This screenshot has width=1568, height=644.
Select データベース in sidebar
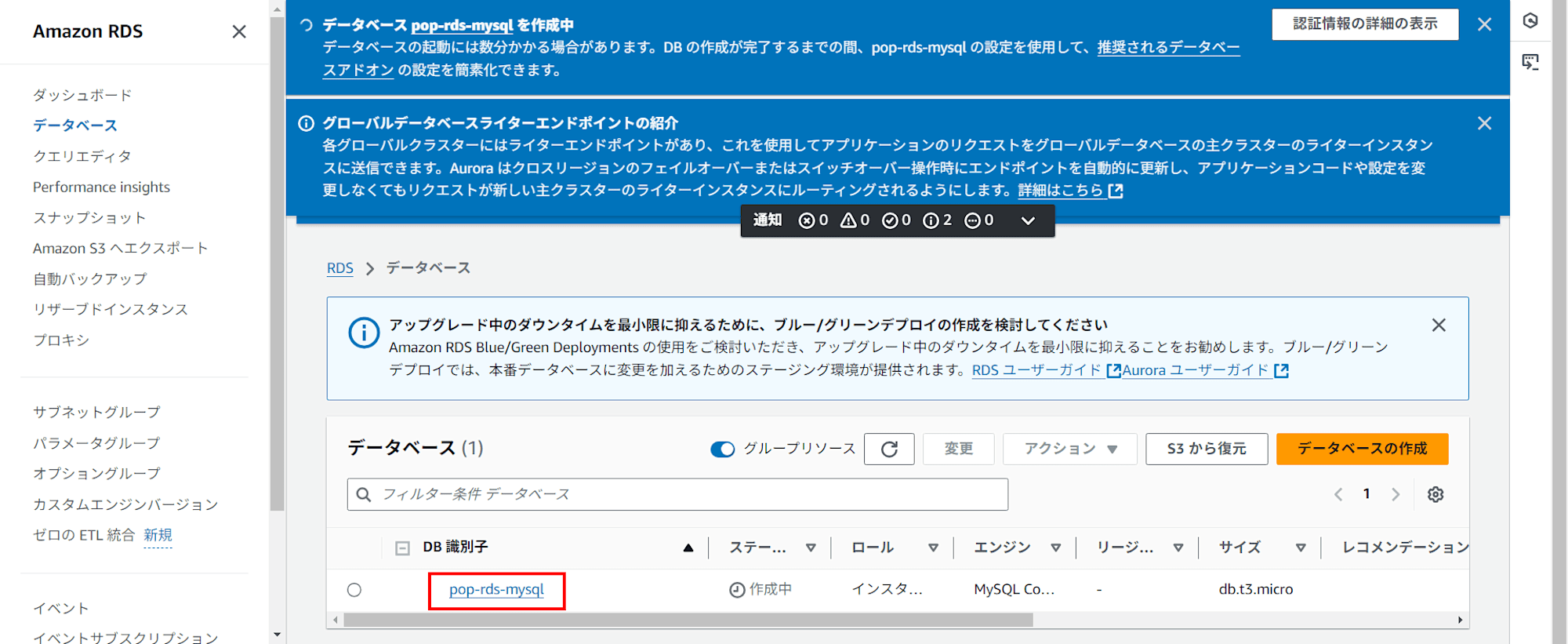coord(75,126)
